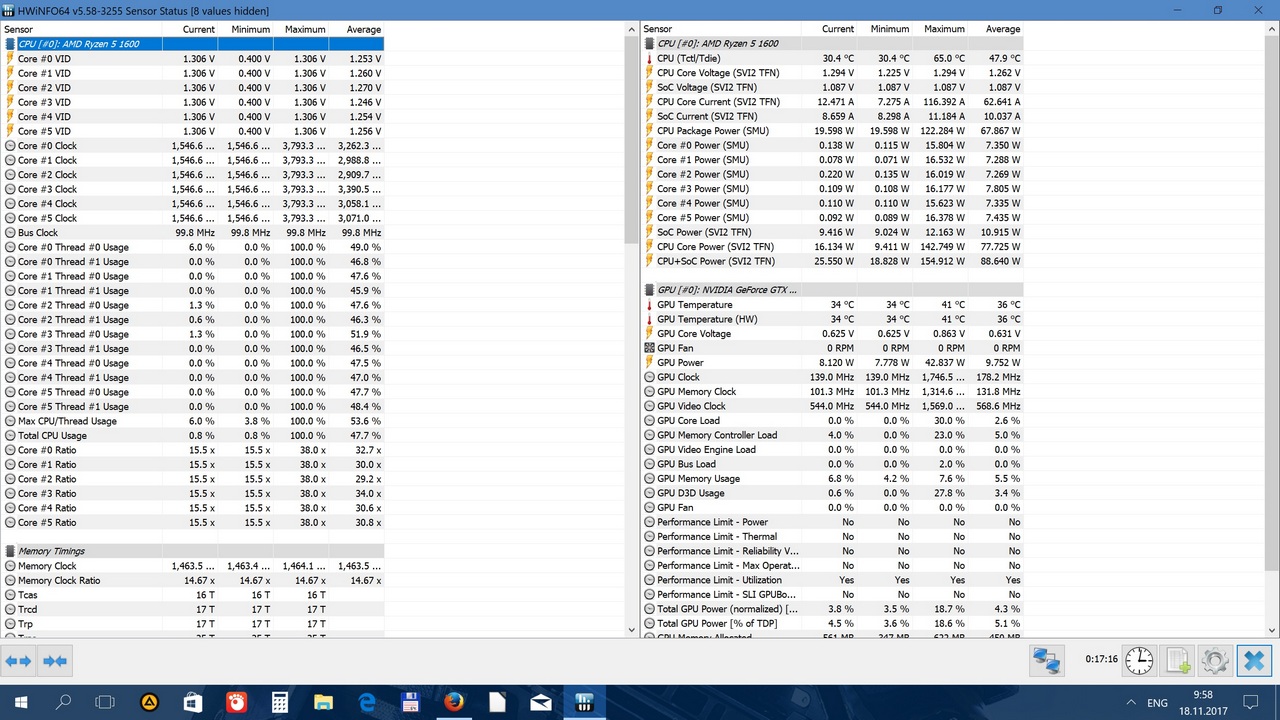Select the Memory Clock Ratio row
1280x720 pixels.
pyautogui.click(x=193, y=580)
